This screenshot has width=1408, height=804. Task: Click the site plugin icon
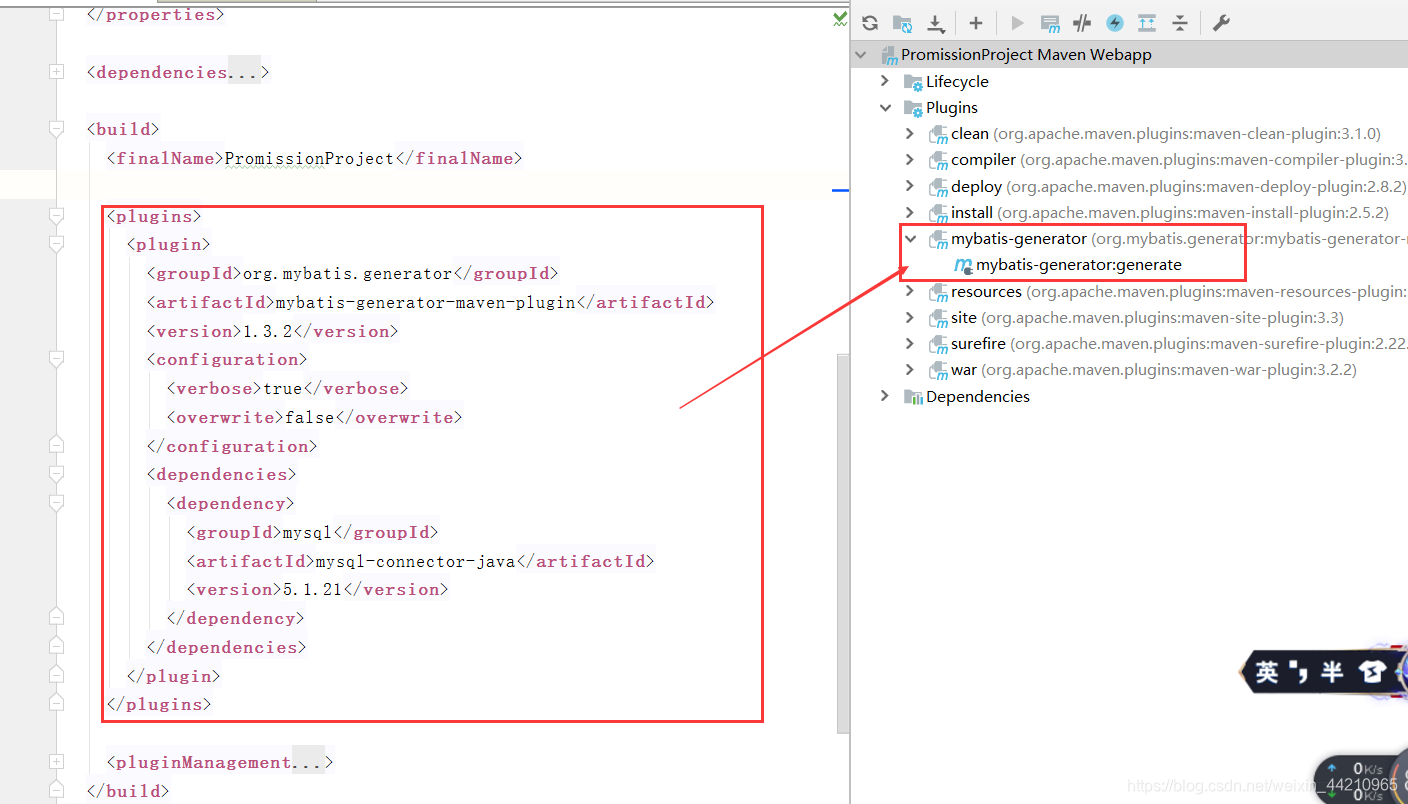click(938, 318)
